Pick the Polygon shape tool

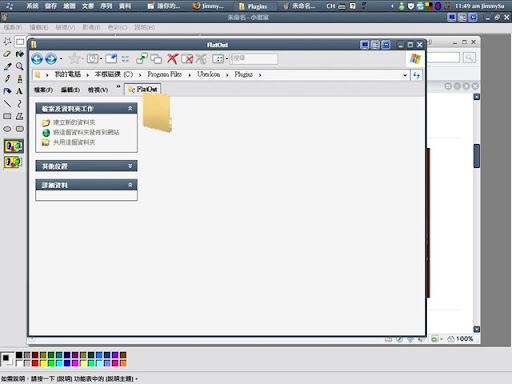pos(20,116)
